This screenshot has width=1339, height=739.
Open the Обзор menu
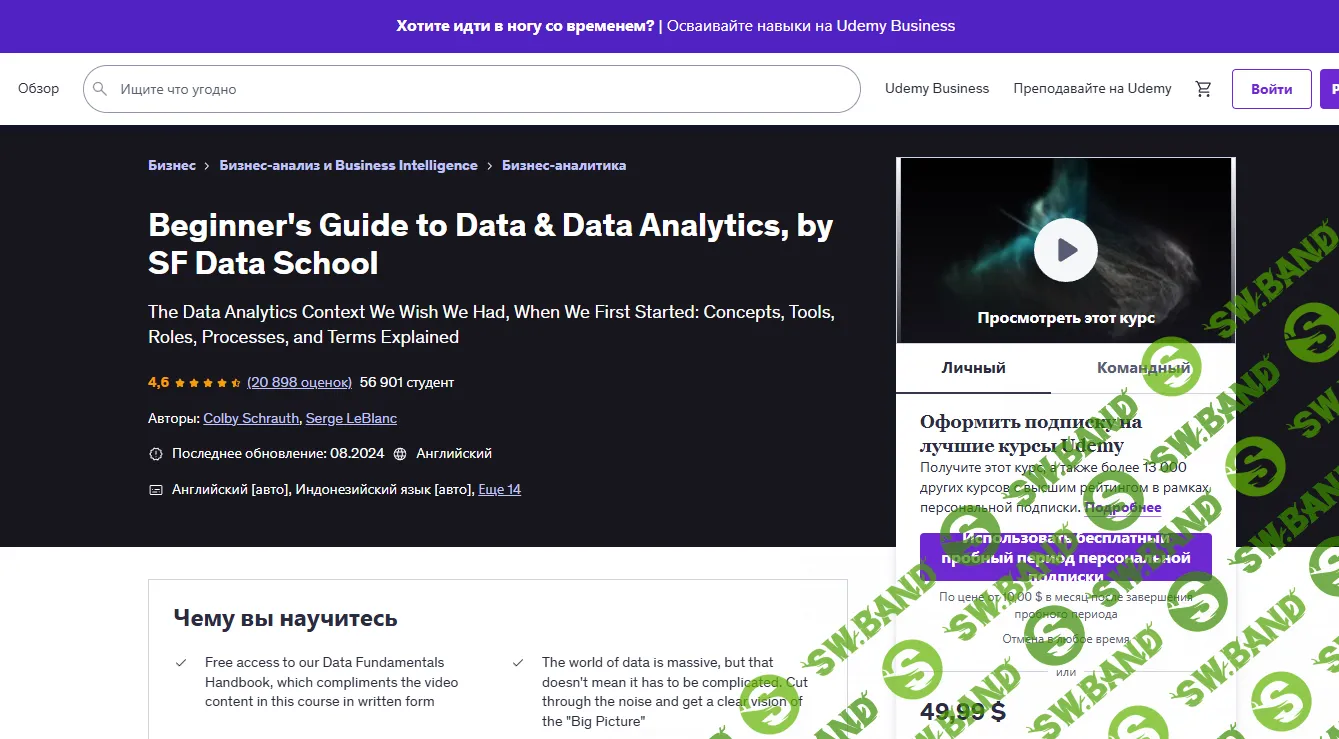pyautogui.click(x=38, y=89)
